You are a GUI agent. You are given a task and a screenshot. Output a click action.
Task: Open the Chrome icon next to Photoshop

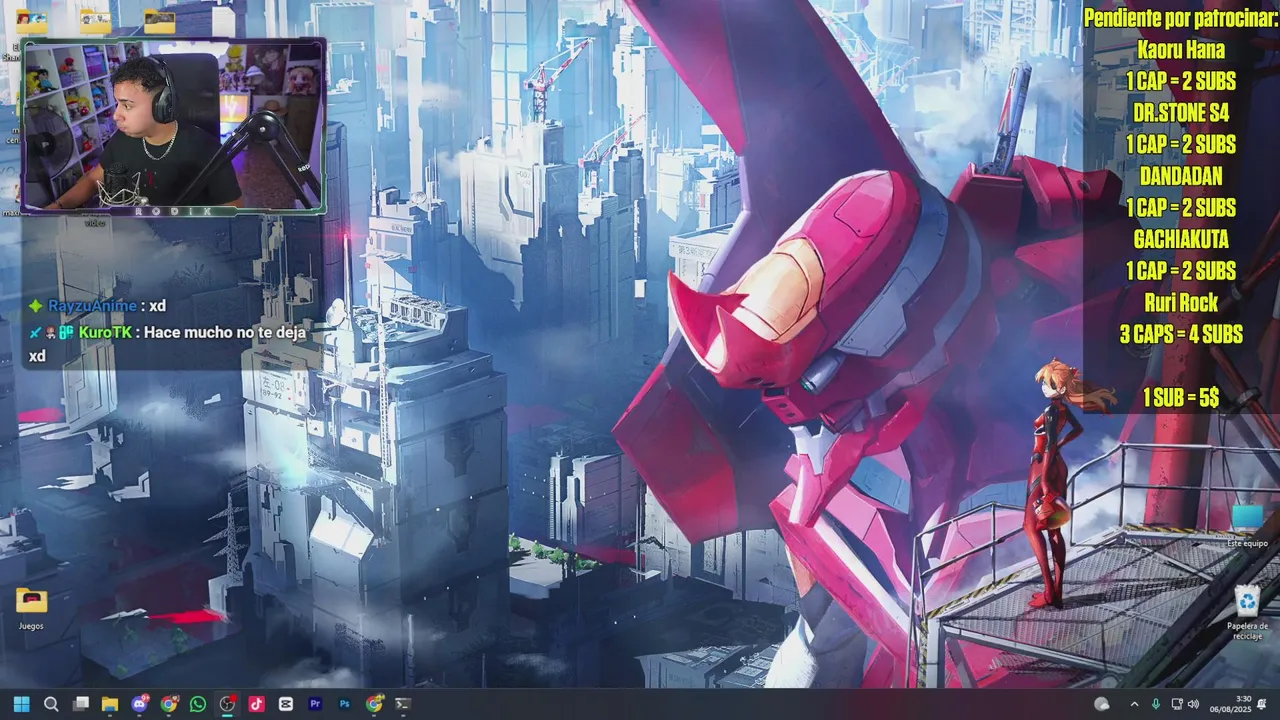pyautogui.click(x=374, y=704)
